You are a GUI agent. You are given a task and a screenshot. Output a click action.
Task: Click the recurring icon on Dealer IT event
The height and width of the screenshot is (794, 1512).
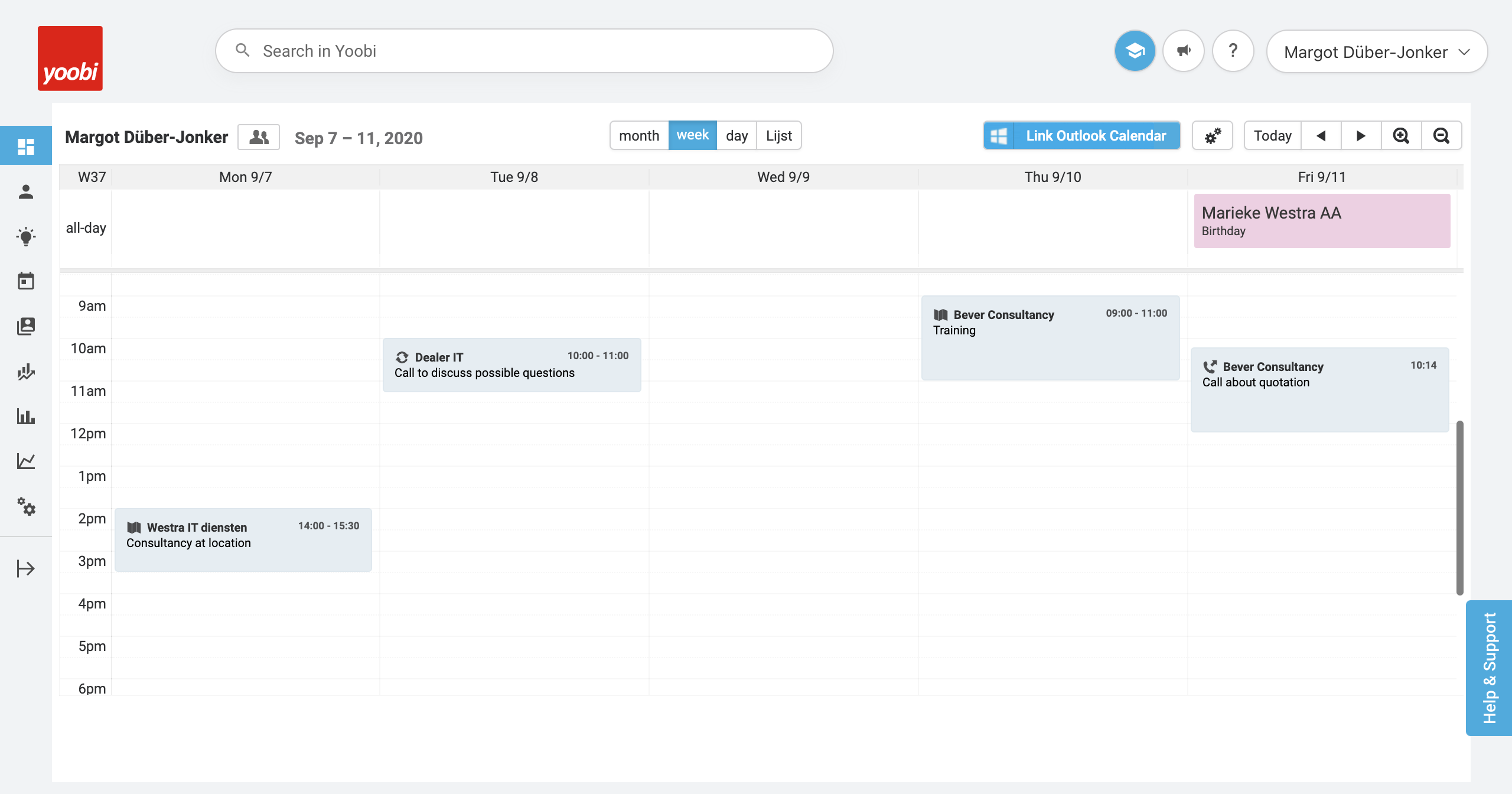(402, 357)
